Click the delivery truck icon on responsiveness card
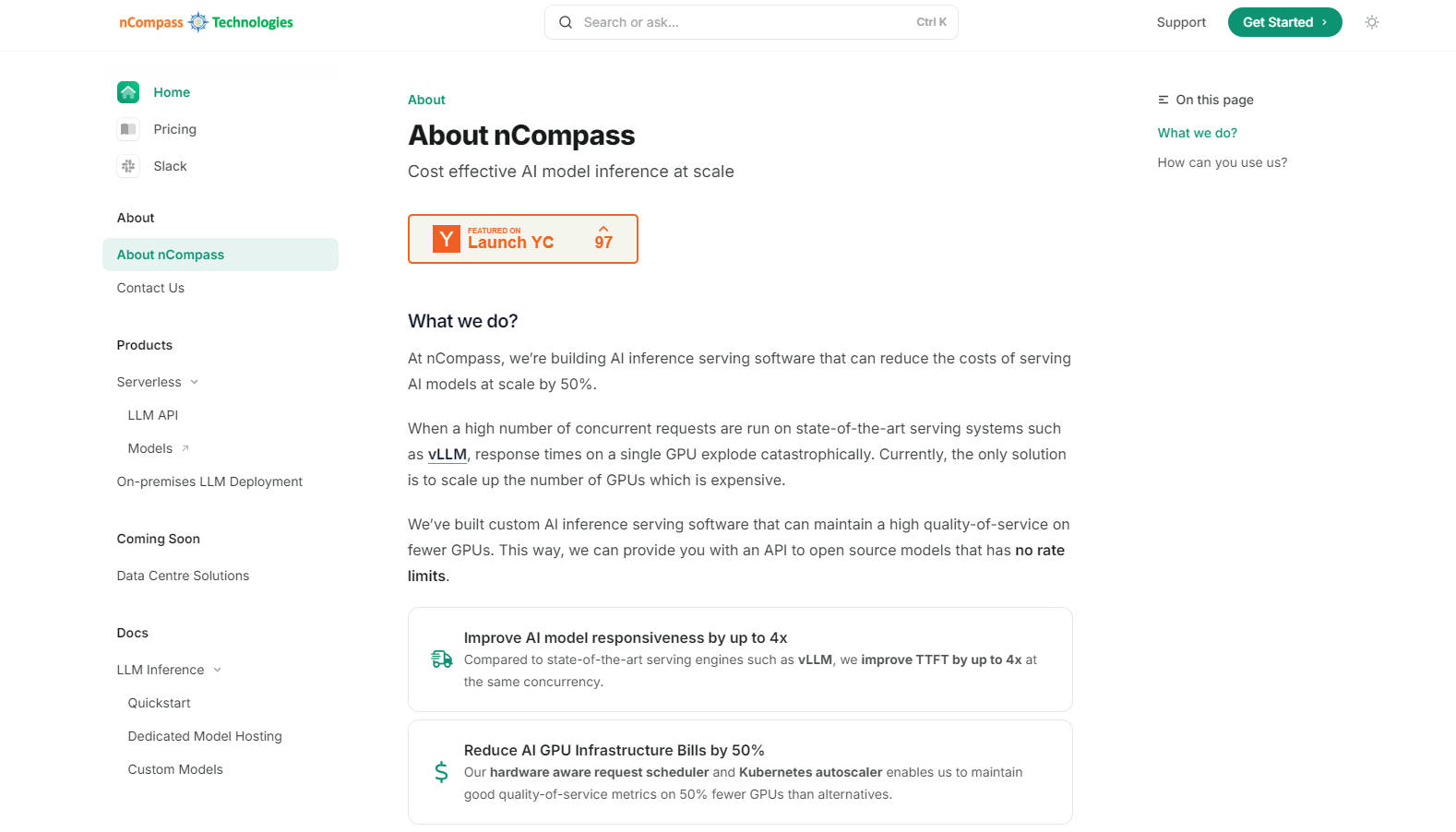 click(x=441, y=659)
